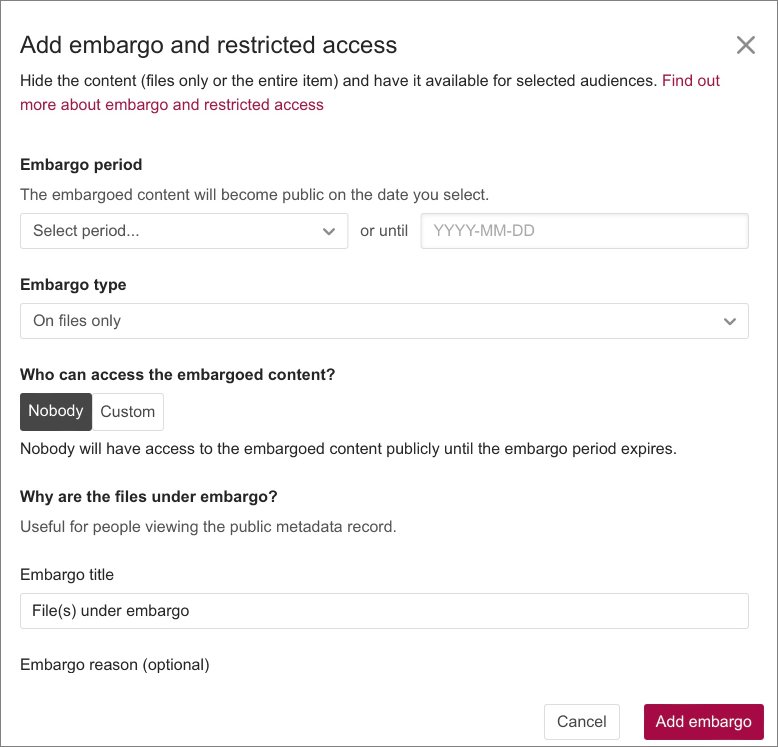This screenshot has width=778, height=747.
Task: Focus the YYYY-MM-DD date field
Action: (x=584, y=231)
